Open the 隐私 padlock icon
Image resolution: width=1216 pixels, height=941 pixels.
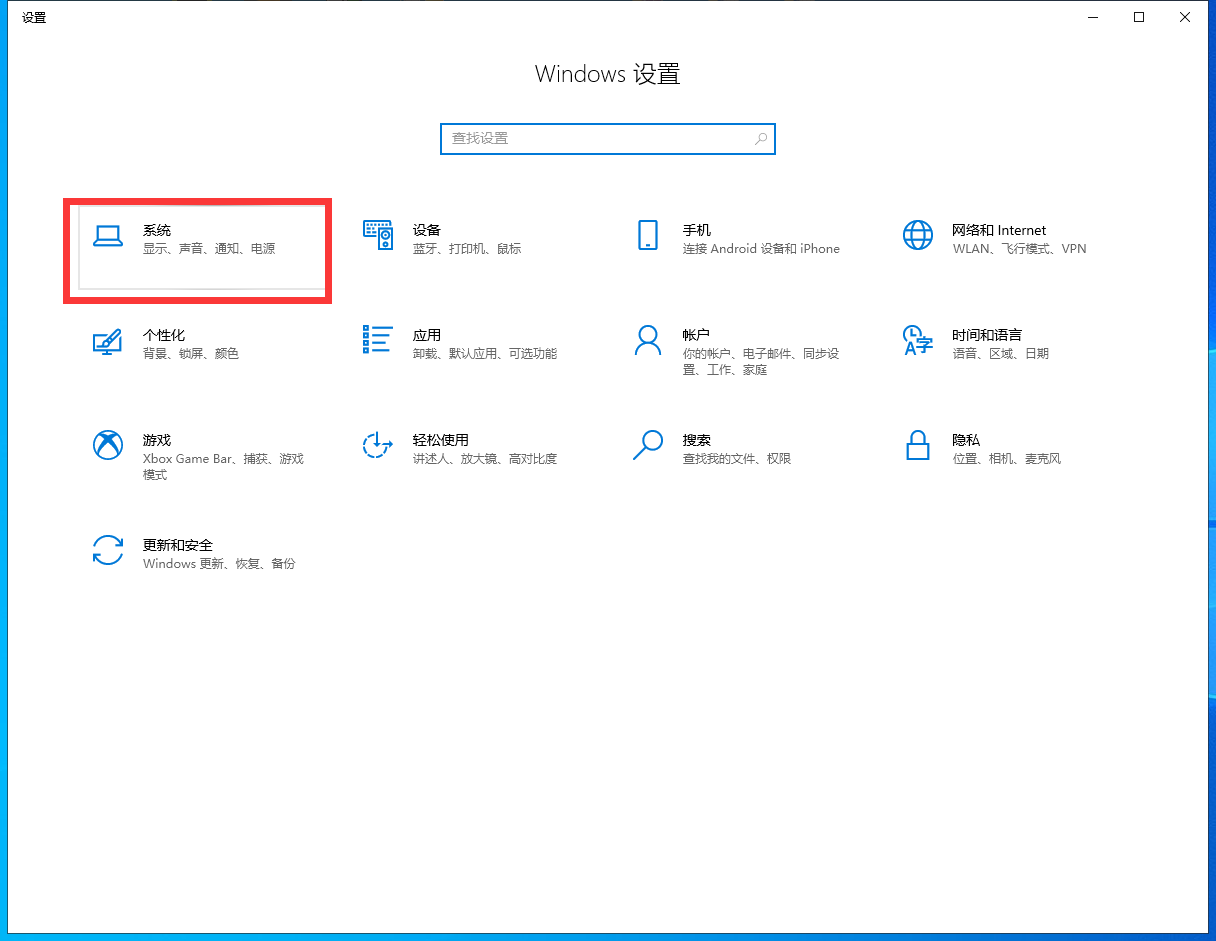point(917,445)
